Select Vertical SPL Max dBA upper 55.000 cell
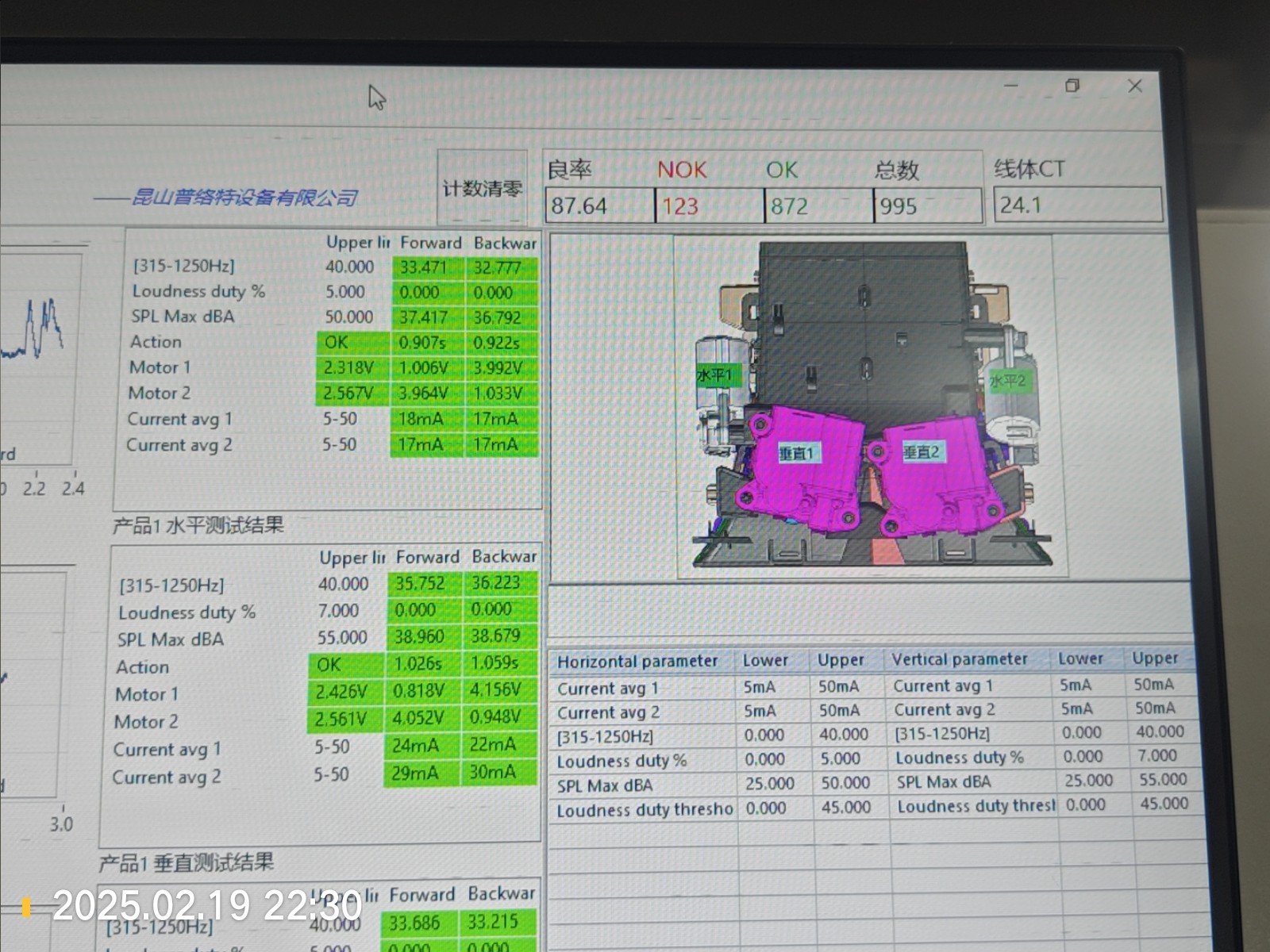 point(1163,780)
